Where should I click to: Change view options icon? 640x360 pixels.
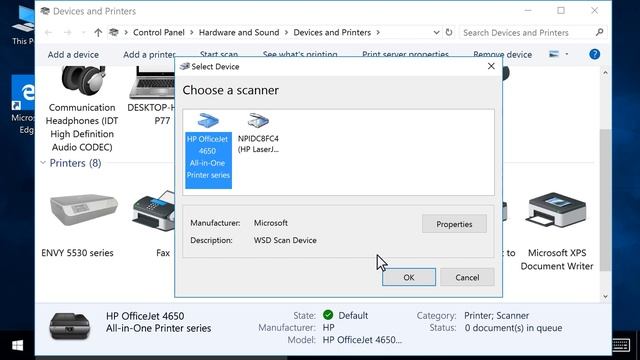[554, 54]
